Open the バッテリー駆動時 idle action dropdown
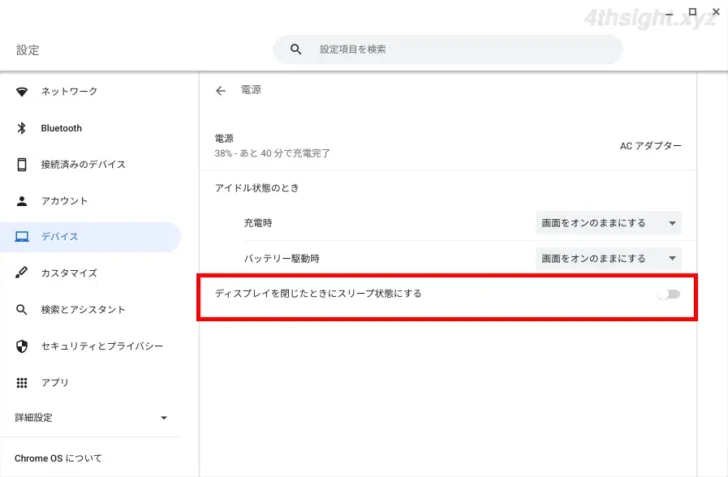The image size is (728, 477). point(609,258)
